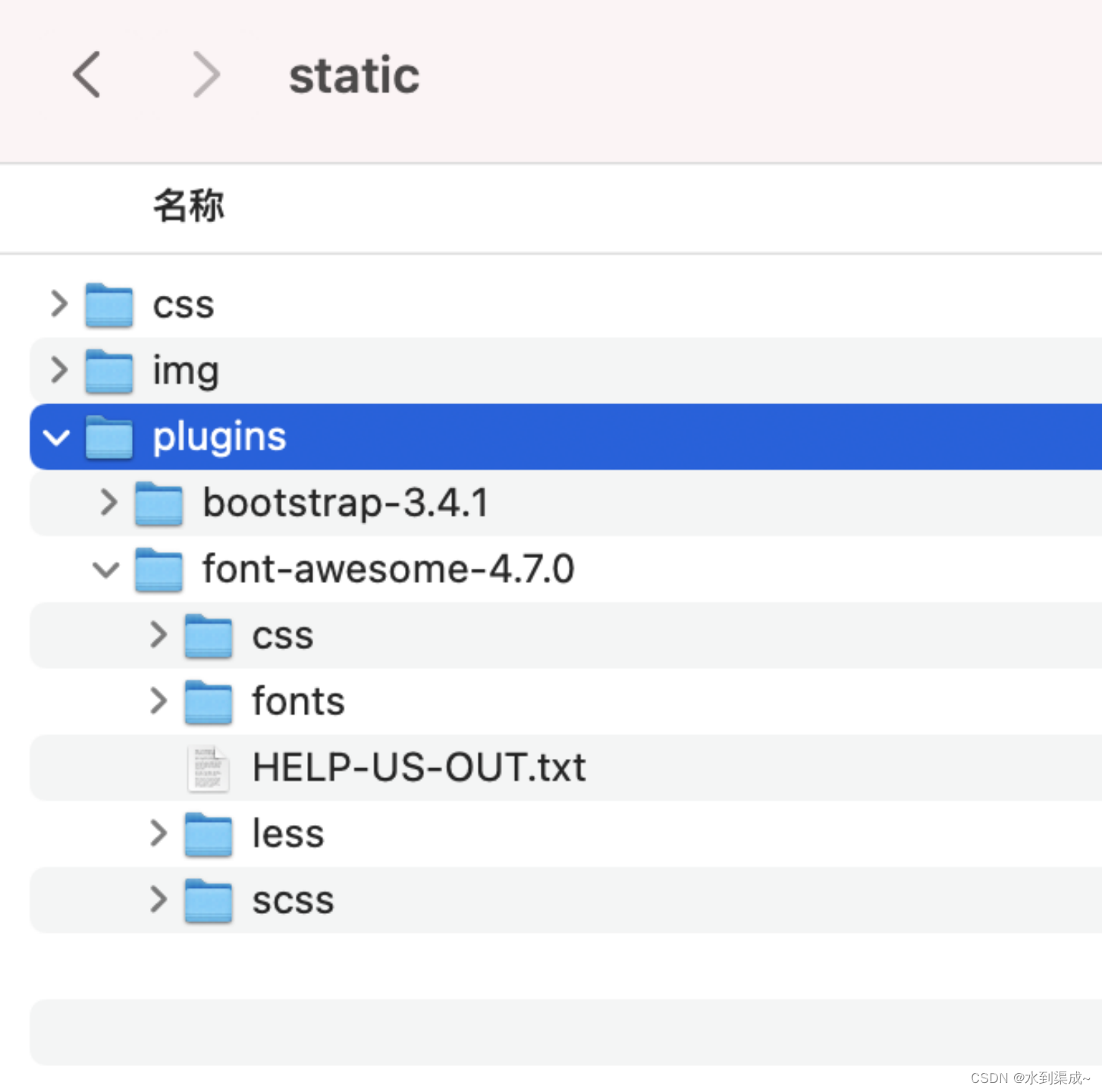Select the less folder icon
The height and width of the screenshot is (1092, 1102).
[209, 834]
